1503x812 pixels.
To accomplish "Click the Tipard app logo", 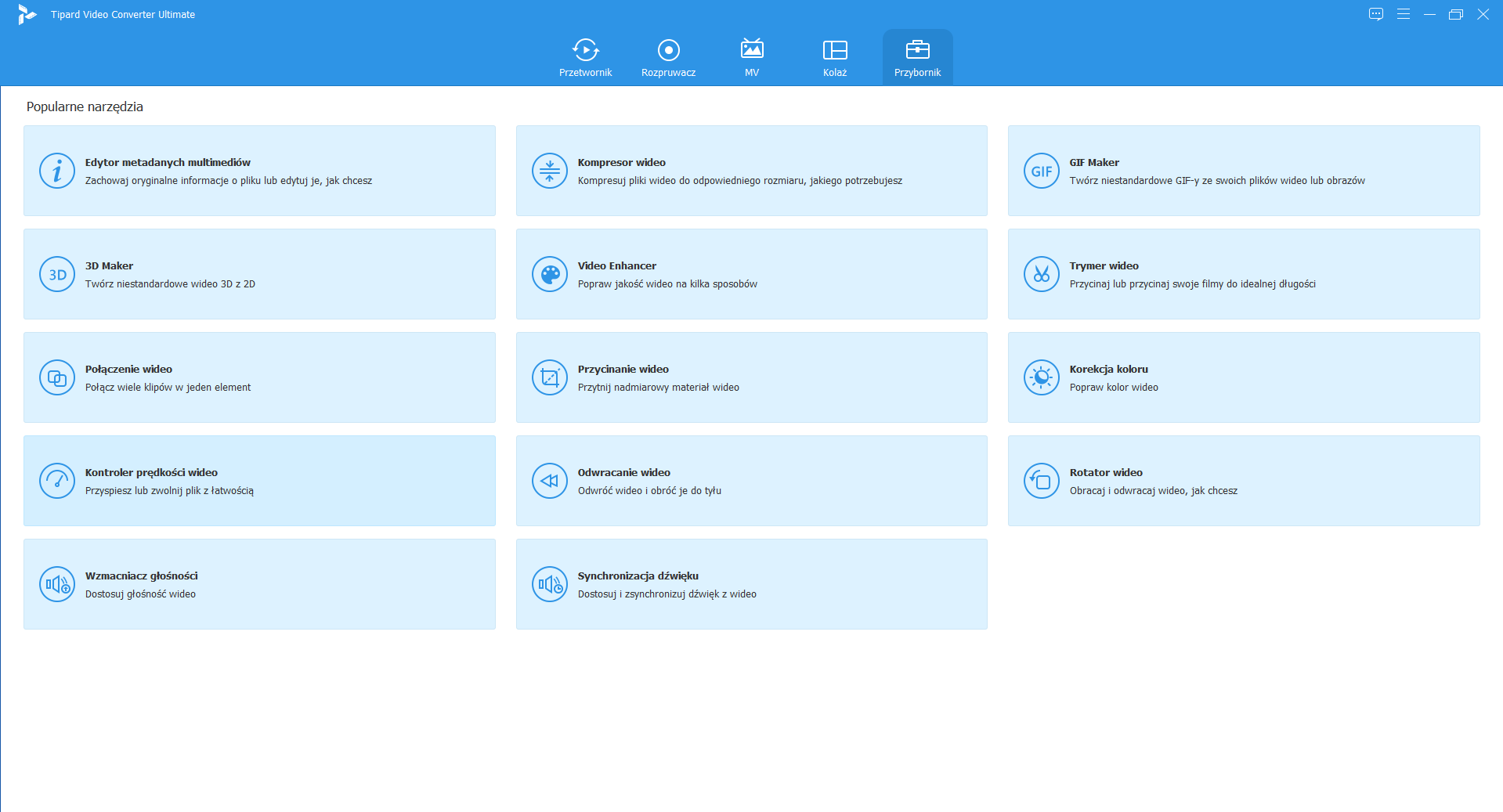I will point(27,14).
